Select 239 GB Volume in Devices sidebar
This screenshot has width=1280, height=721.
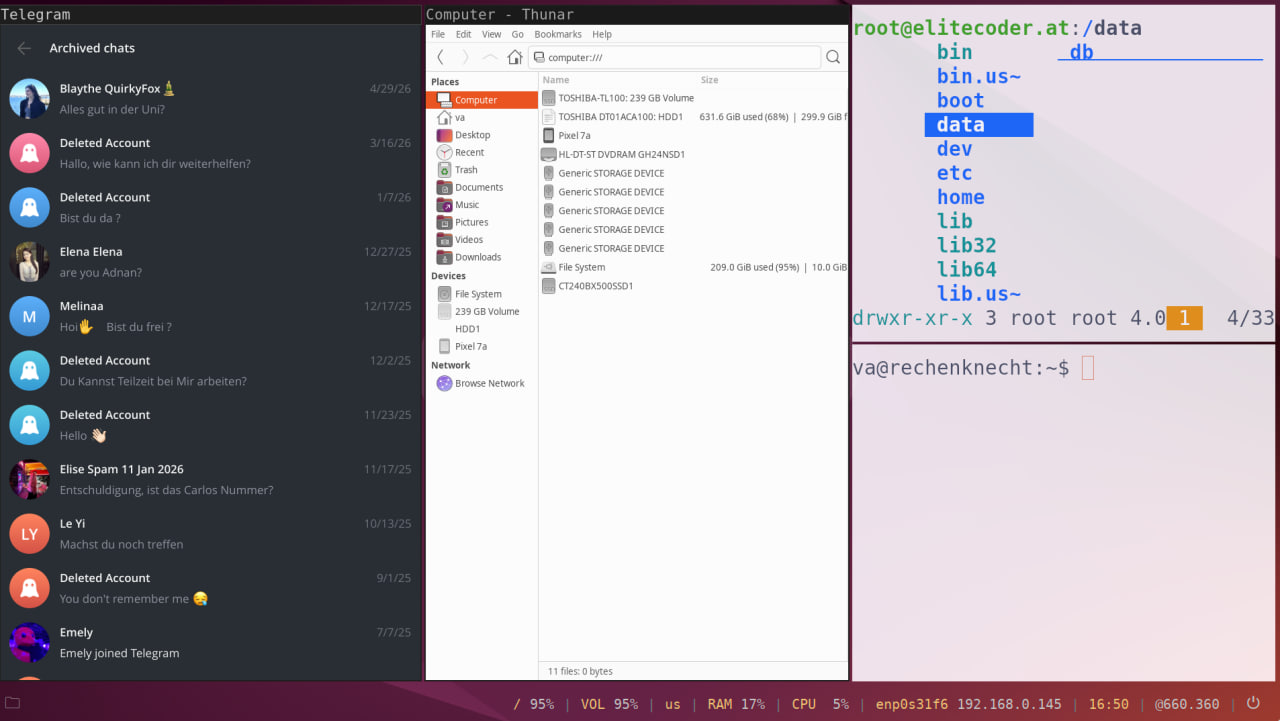tap(482, 311)
